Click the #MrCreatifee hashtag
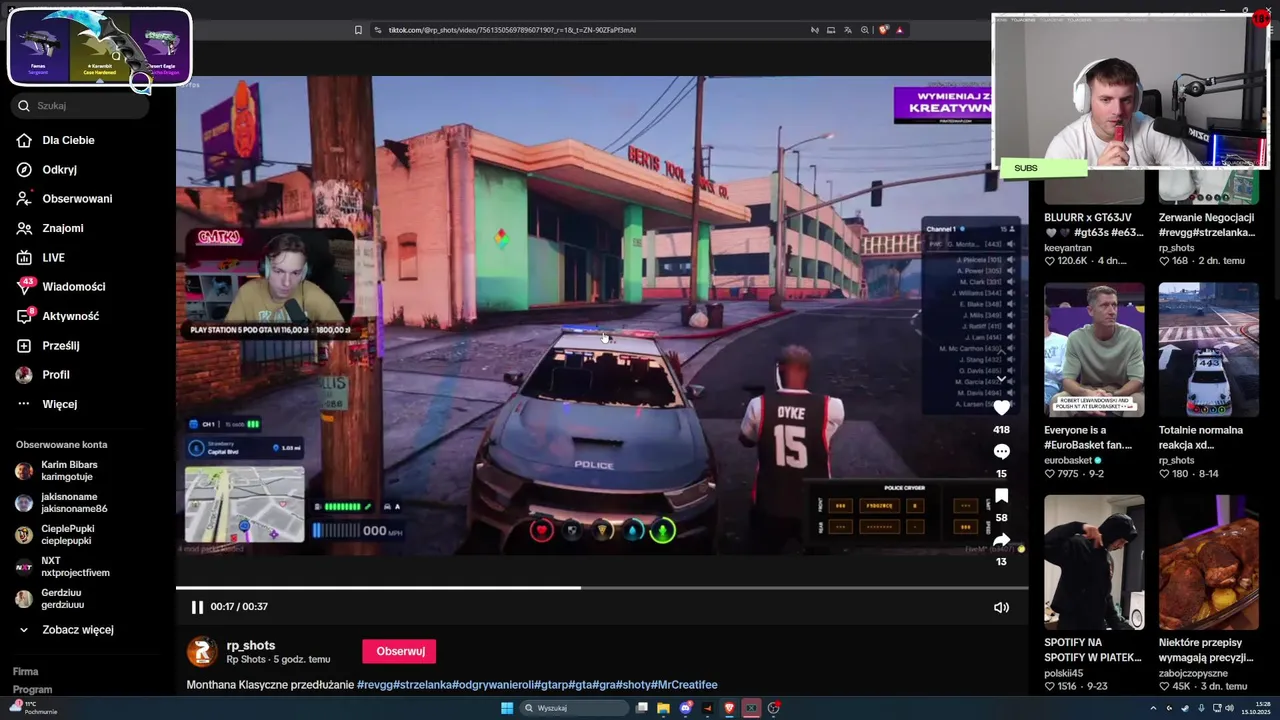The height and width of the screenshot is (720, 1280). pyautogui.click(x=684, y=685)
